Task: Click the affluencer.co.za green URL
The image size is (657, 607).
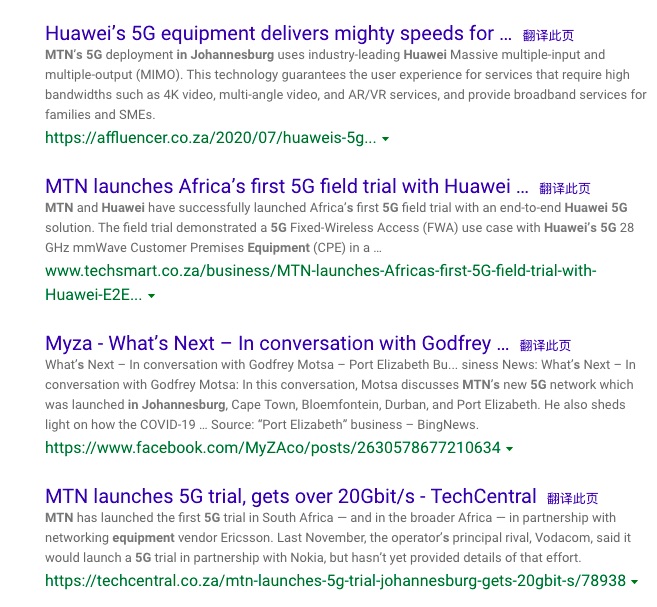Action: 211,138
